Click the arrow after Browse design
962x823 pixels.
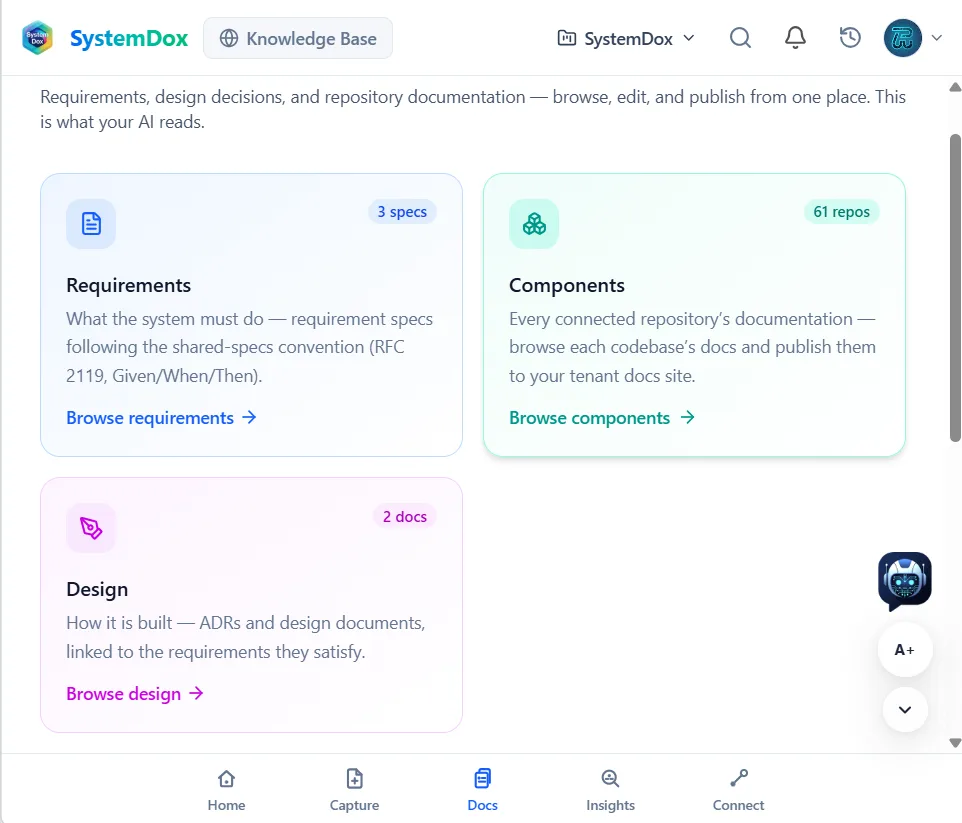pos(196,694)
